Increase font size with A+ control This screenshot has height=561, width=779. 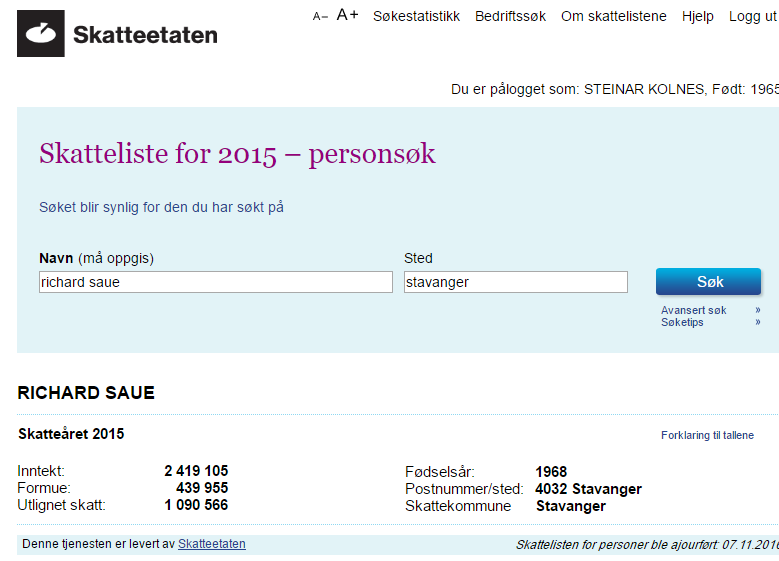(347, 15)
